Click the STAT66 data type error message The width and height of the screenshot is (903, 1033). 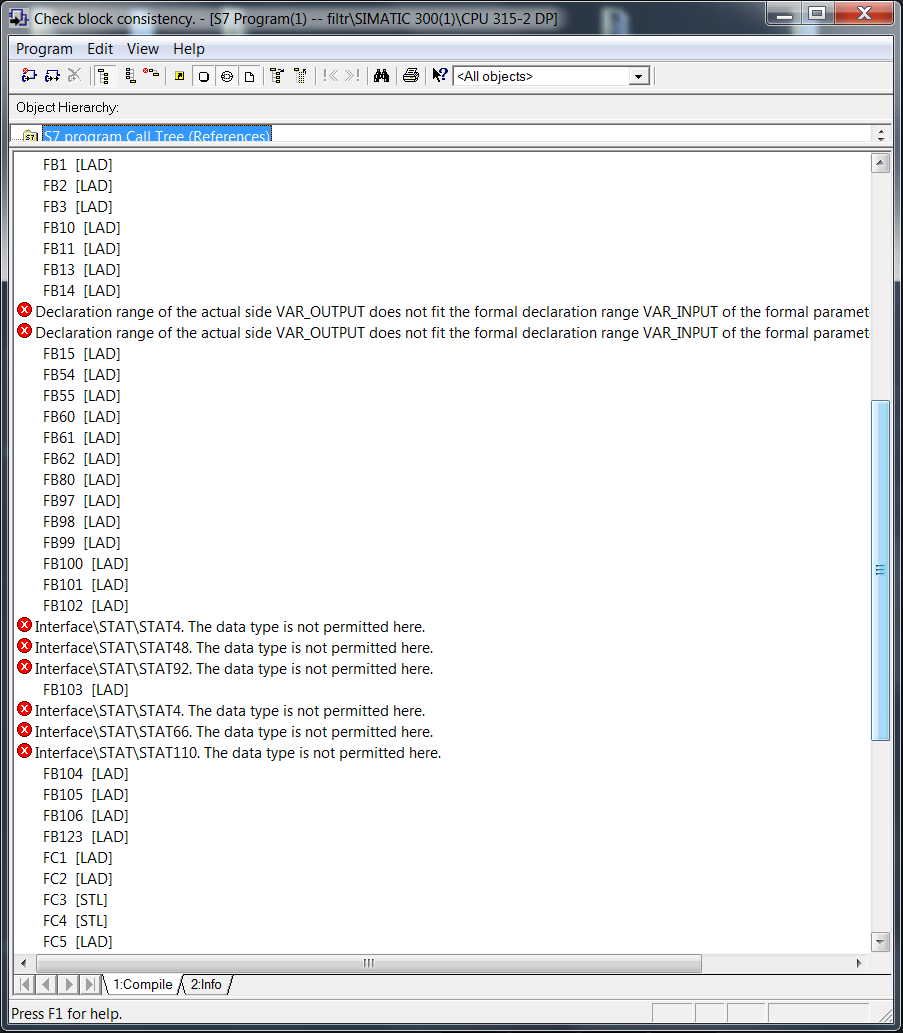234,732
